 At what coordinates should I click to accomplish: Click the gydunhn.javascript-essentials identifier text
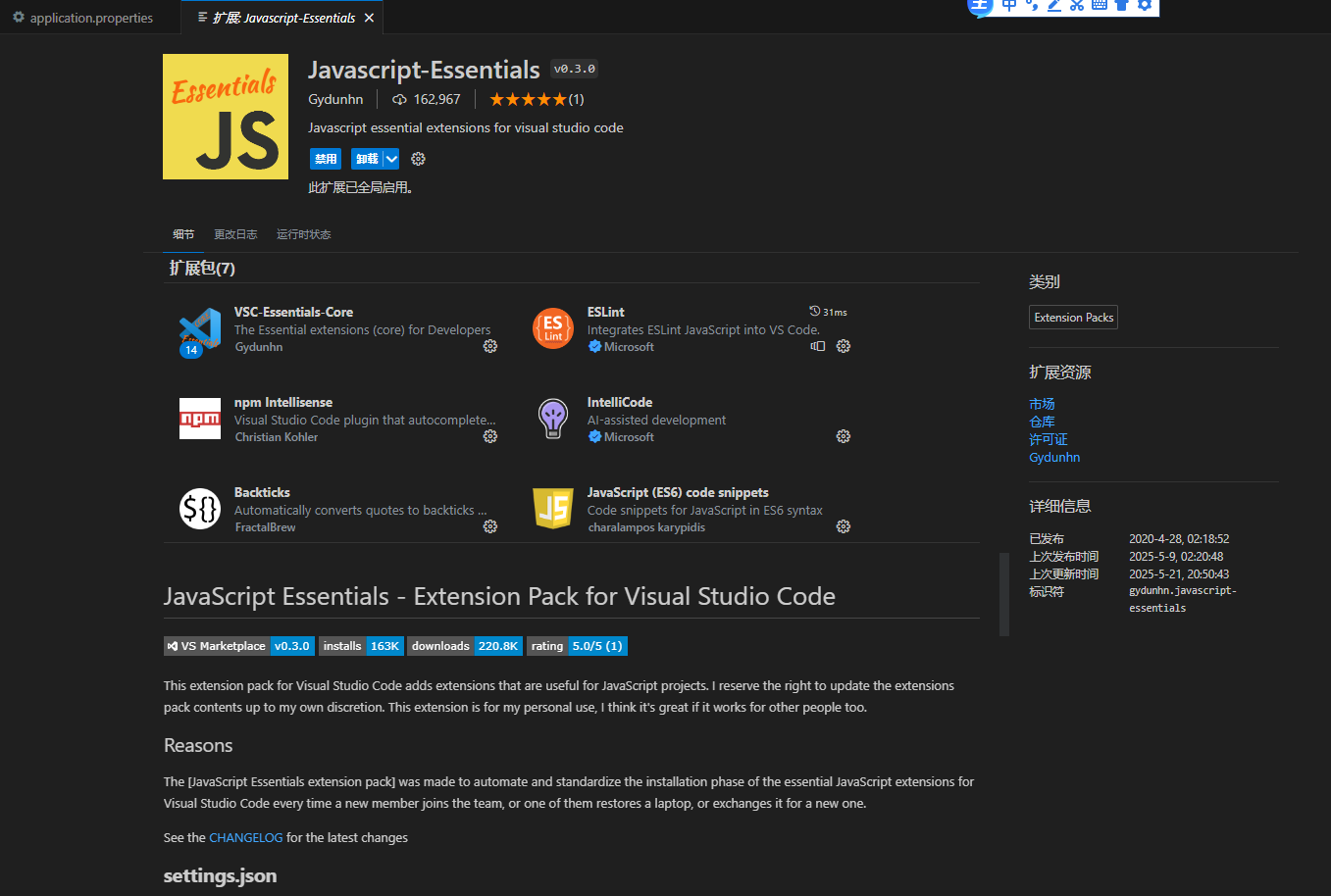(1183, 599)
